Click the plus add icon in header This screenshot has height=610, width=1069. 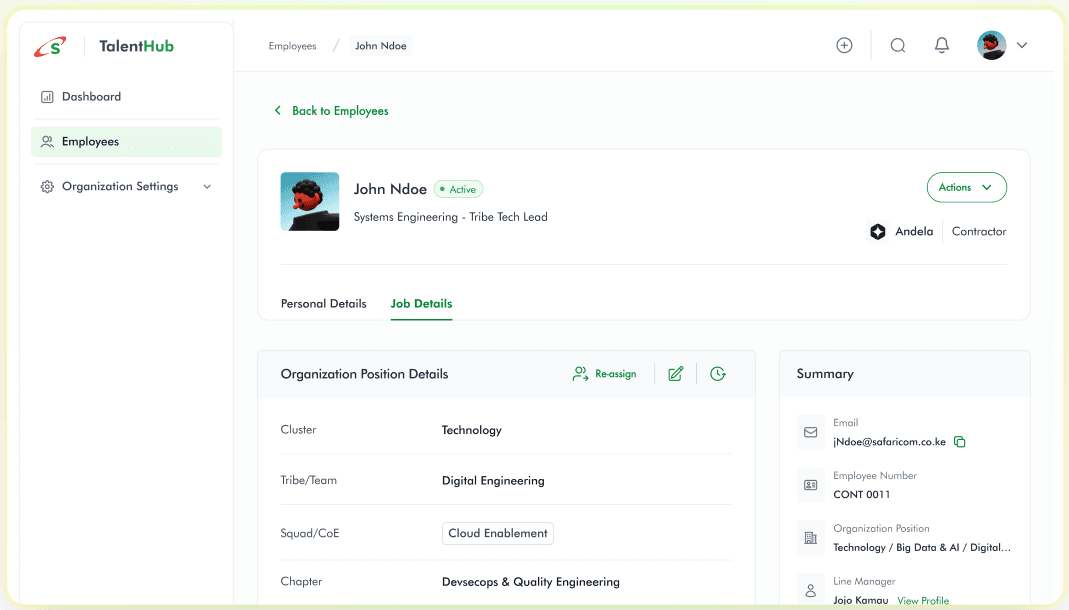coord(844,45)
